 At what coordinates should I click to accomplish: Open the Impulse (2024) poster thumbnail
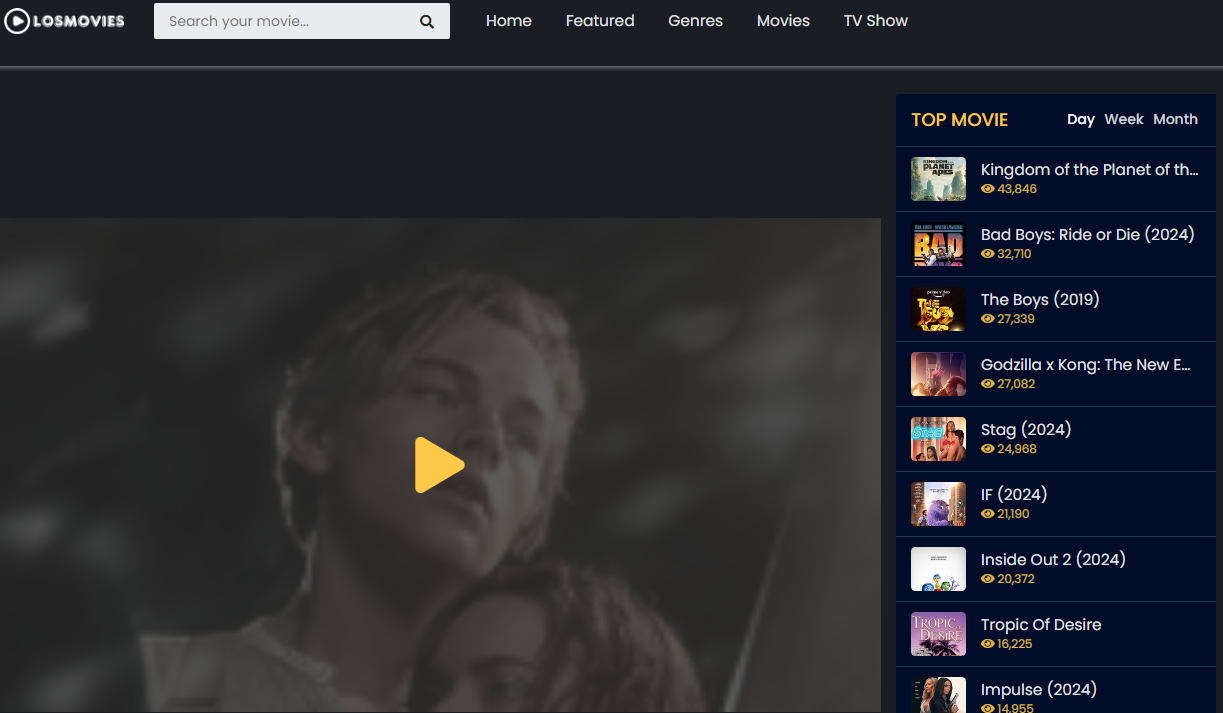tap(938, 695)
